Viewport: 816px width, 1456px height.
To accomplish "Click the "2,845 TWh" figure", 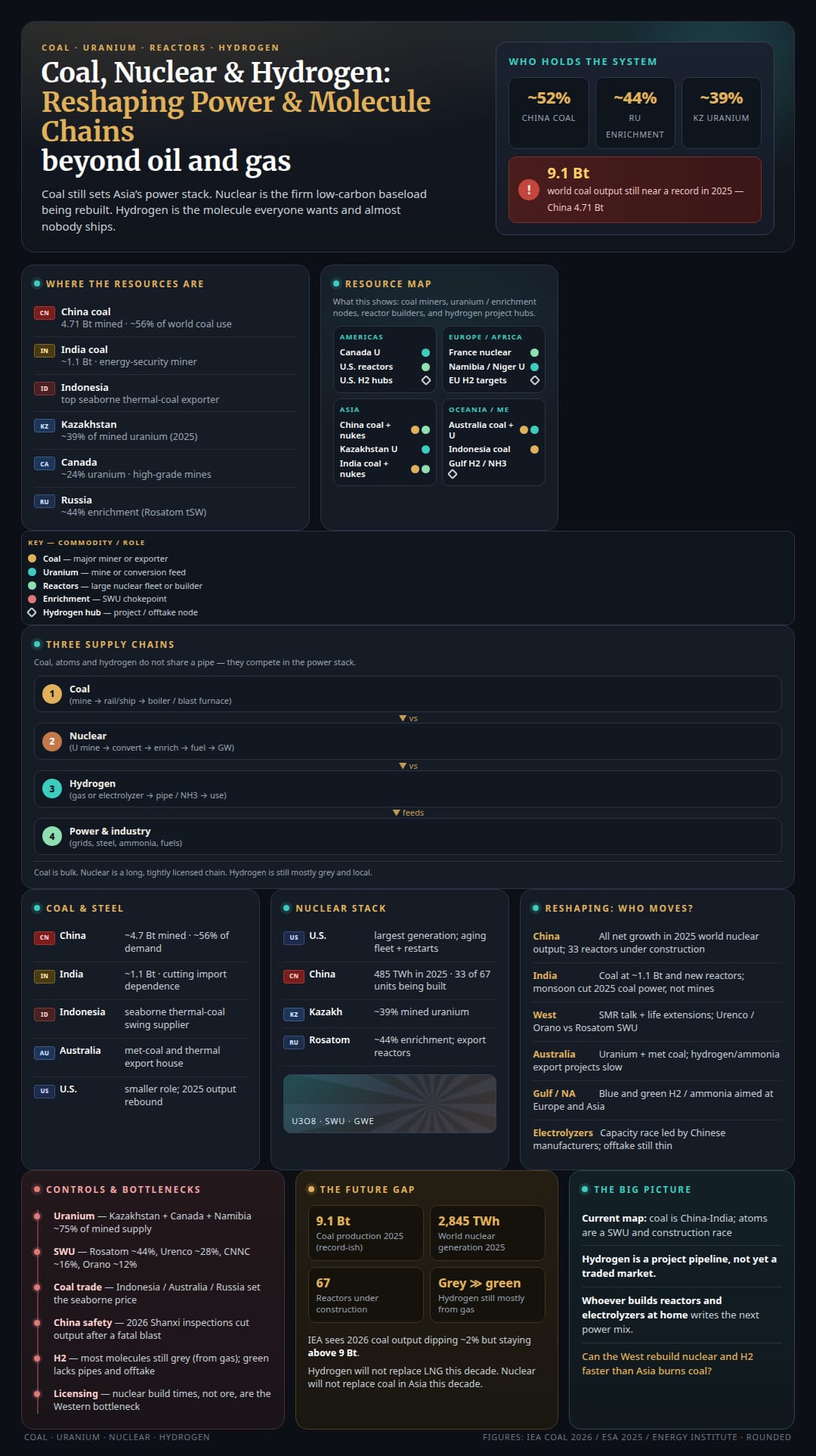I will [x=468, y=1221].
